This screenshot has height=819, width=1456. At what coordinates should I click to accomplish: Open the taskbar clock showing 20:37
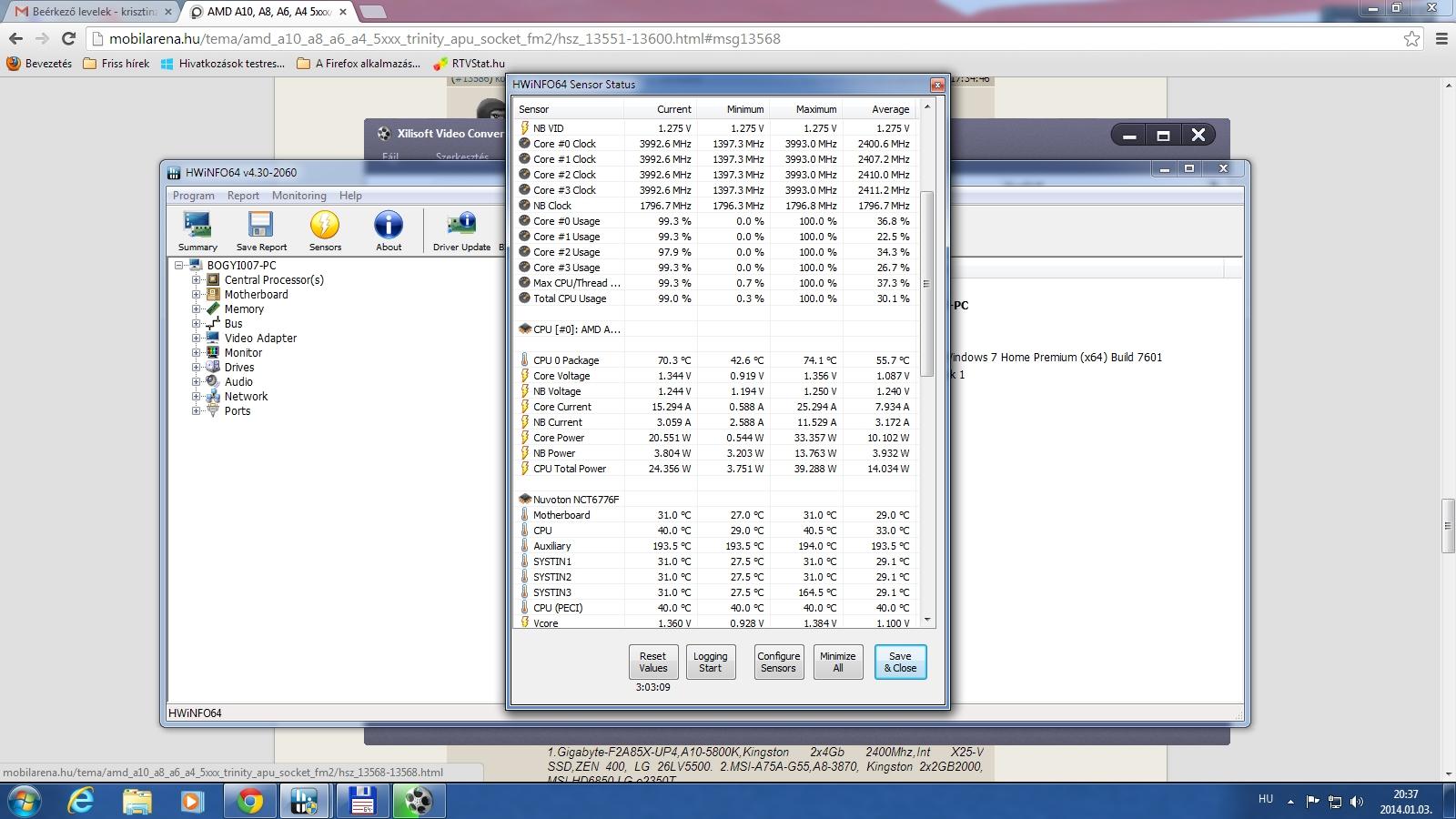coord(1405,802)
